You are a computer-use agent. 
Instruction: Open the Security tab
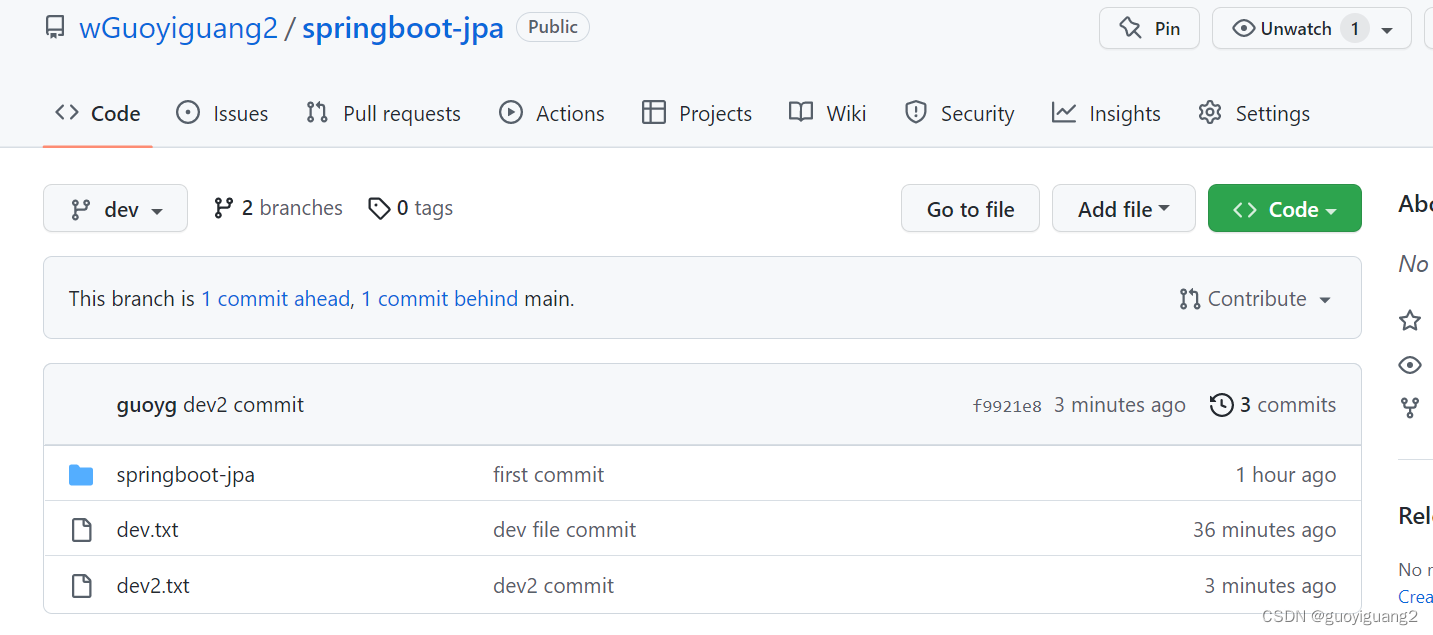(959, 113)
